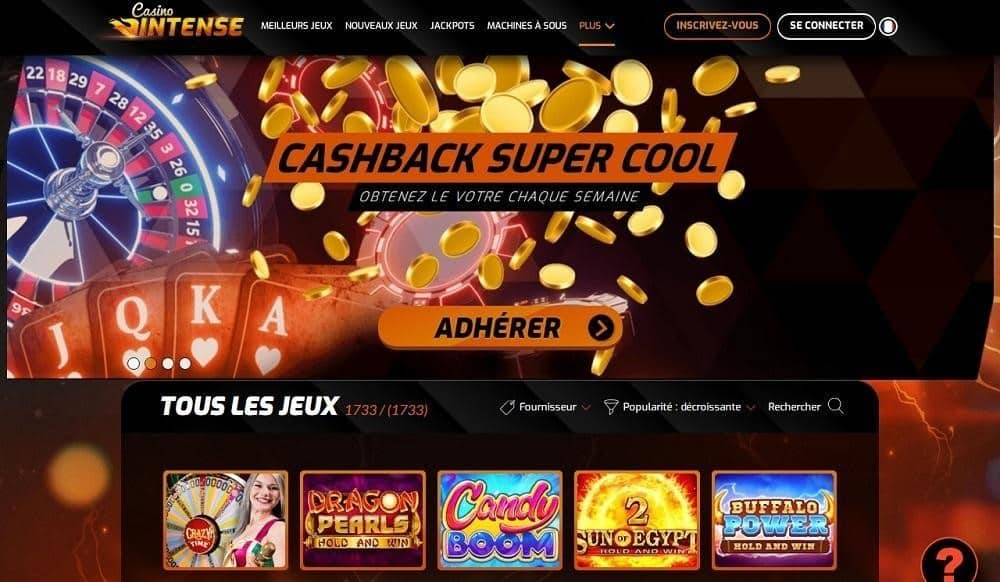Go to Meilleurs Jeux menu item
The height and width of the screenshot is (582, 1000).
[x=297, y=25]
